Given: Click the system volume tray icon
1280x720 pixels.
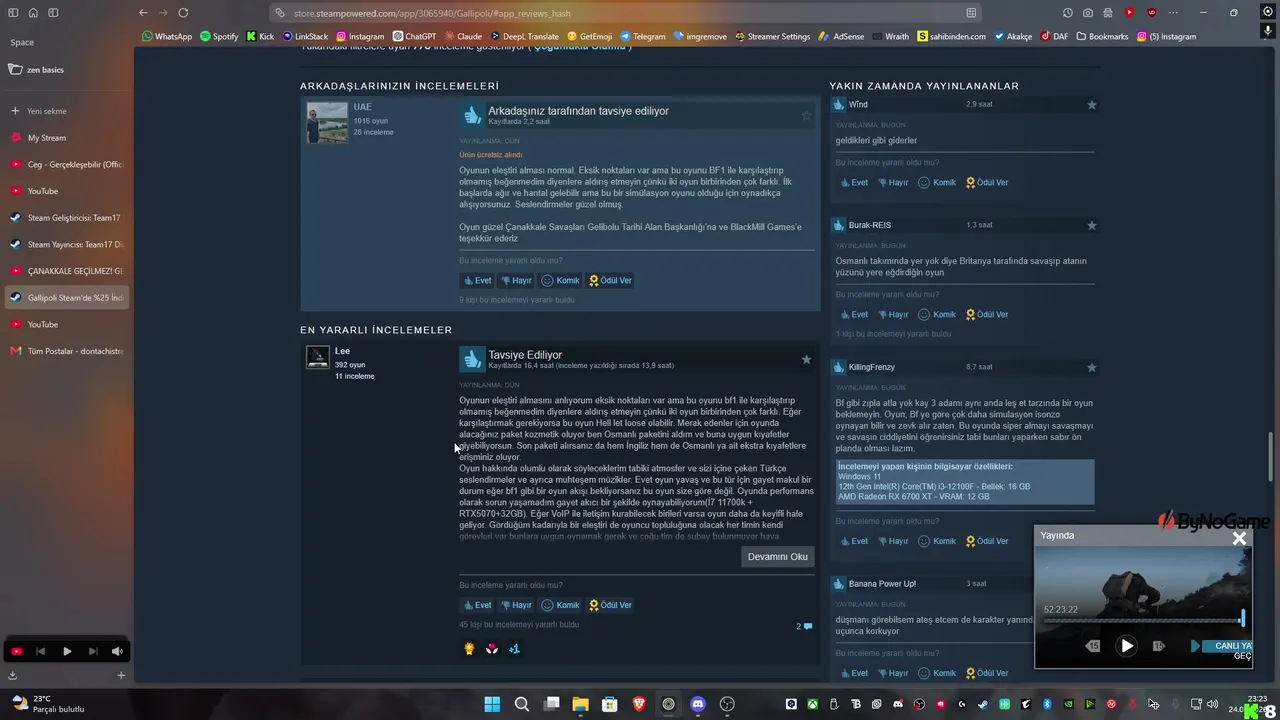Looking at the screenshot, I should pos(1212,704).
